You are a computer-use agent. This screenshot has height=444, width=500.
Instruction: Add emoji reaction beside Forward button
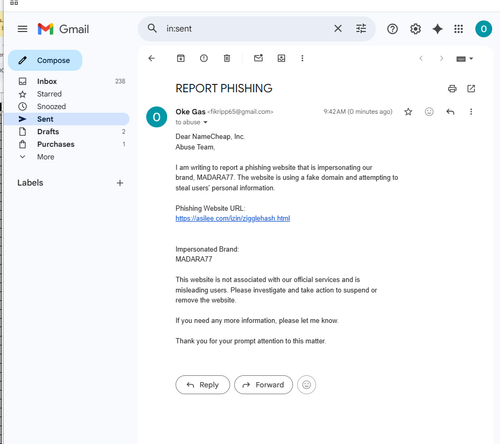[x=306, y=385]
